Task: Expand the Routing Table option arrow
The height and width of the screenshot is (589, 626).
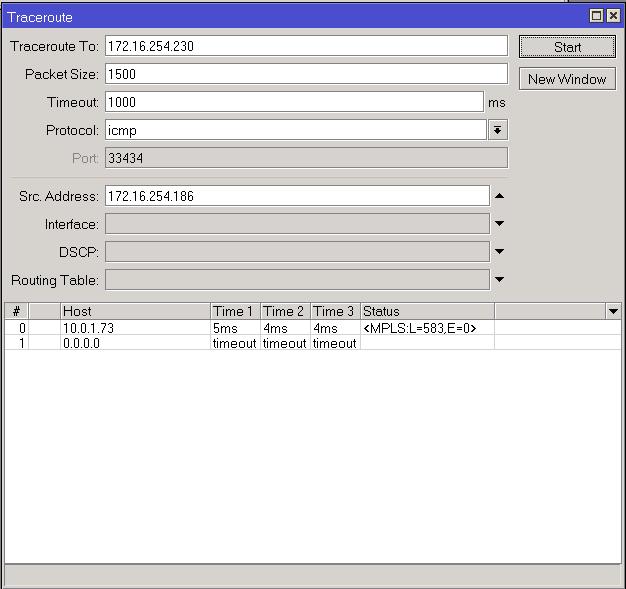Action: coord(499,280)
